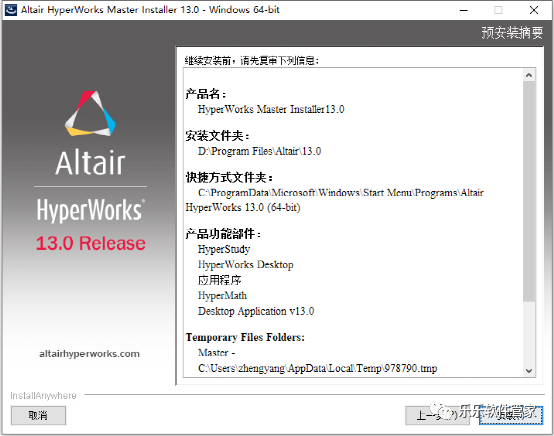Click 'HyperWorks 13.0 (64-bit)' shortcut line
The height and width of the screenshot is (436, 554).
(x=243, y=207)
